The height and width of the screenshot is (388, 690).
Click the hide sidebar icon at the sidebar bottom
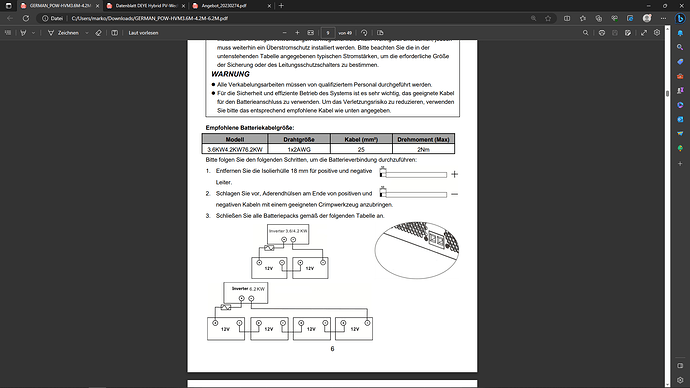(680, 366)
